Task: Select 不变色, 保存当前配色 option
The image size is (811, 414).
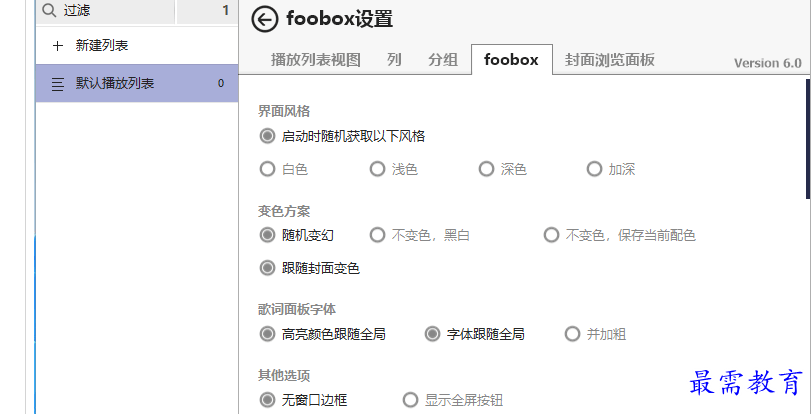Action: coord(551,235)
